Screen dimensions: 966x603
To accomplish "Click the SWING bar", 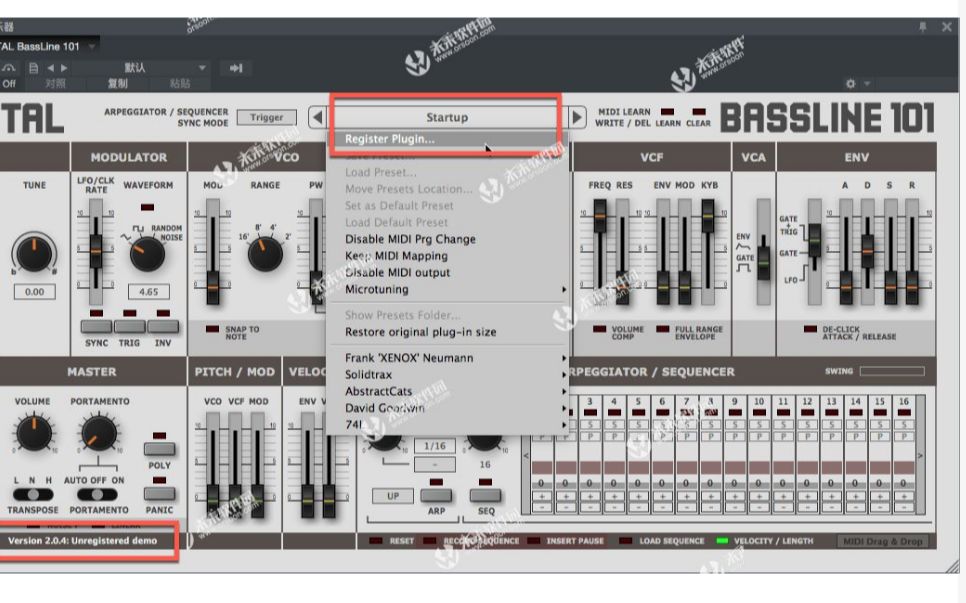I will click(x=892, y=371).
